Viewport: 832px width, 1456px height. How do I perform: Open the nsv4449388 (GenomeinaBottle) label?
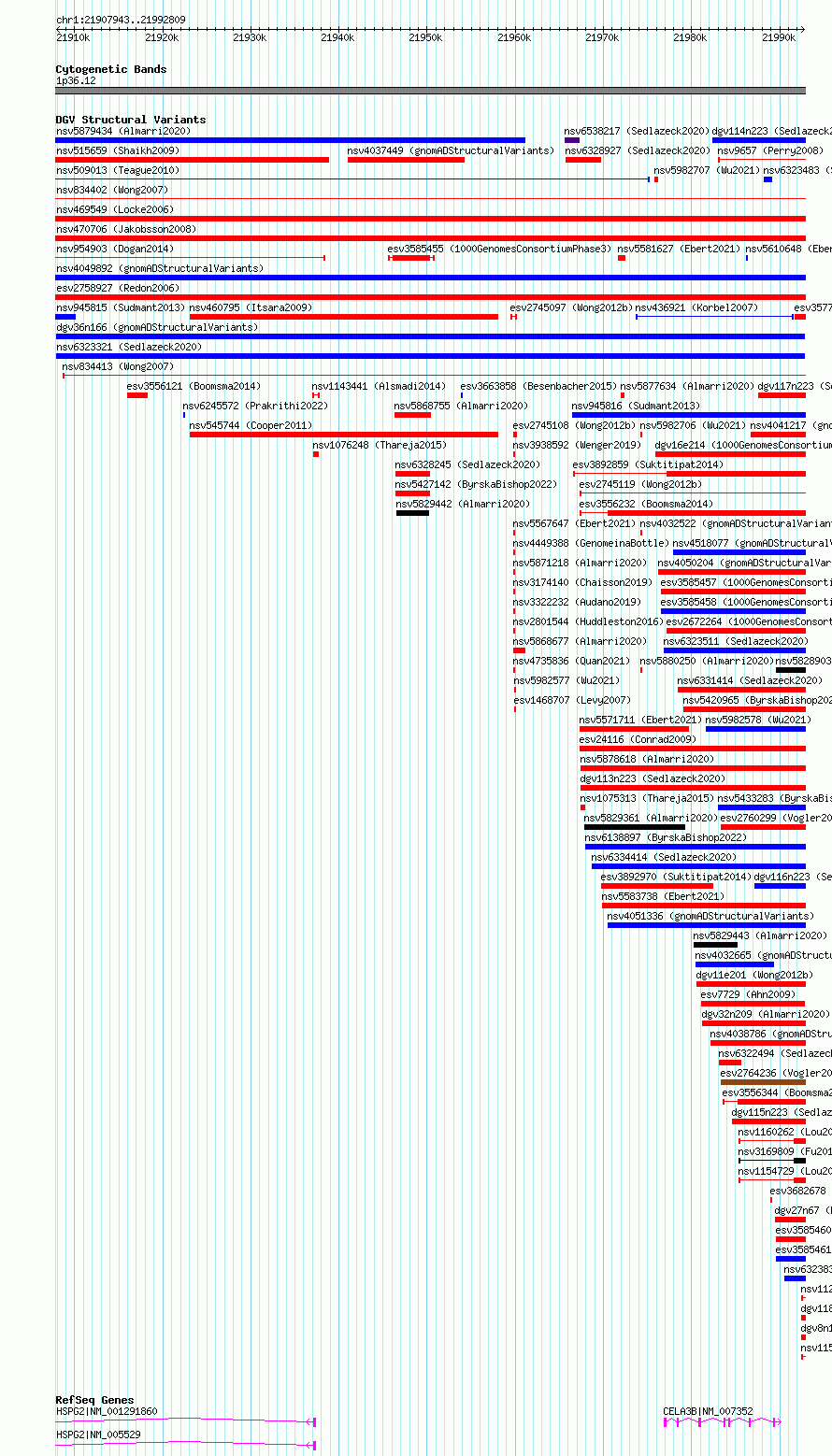click(x=591, y=543)
